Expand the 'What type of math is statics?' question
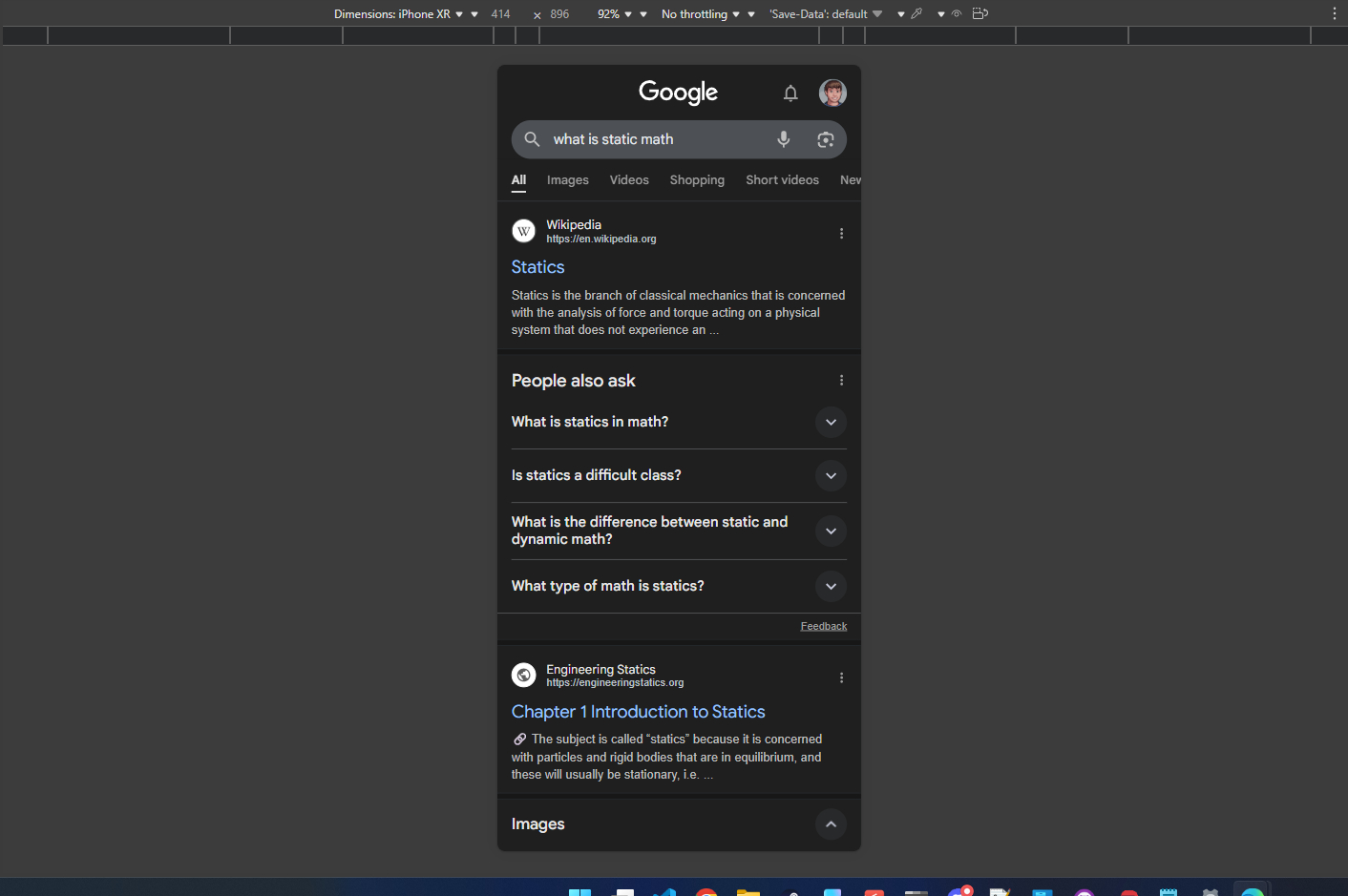 [x=831, y=586]
